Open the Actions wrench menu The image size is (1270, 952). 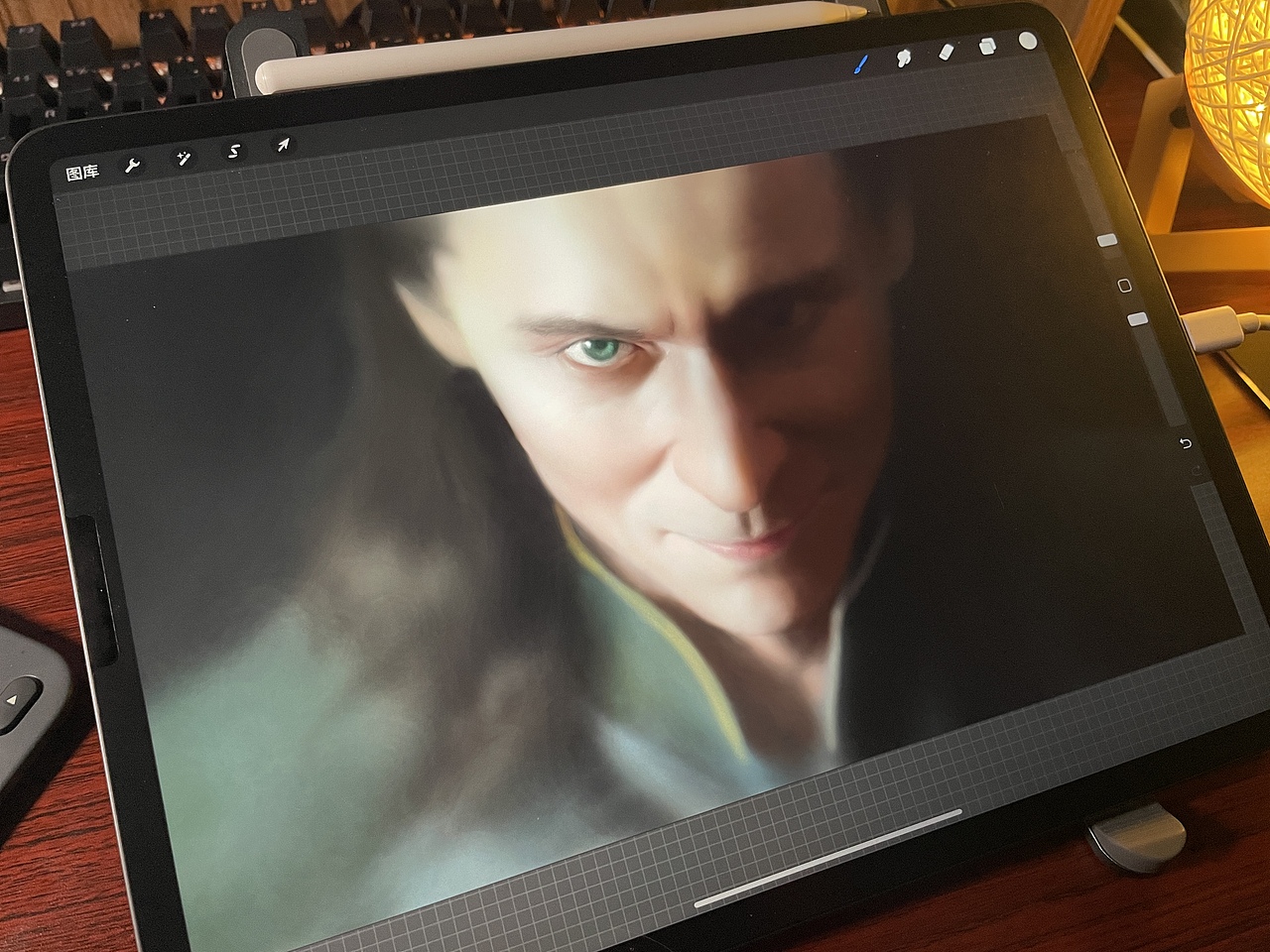[x=131, y=165]
